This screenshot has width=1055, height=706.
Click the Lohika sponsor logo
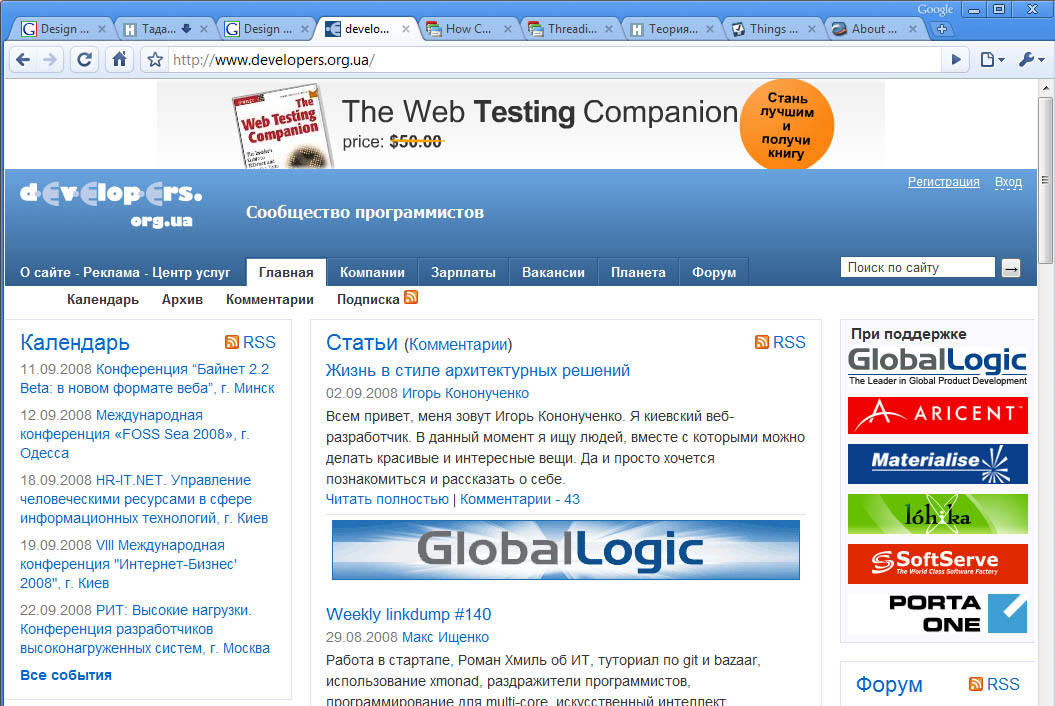coord(937,514)
